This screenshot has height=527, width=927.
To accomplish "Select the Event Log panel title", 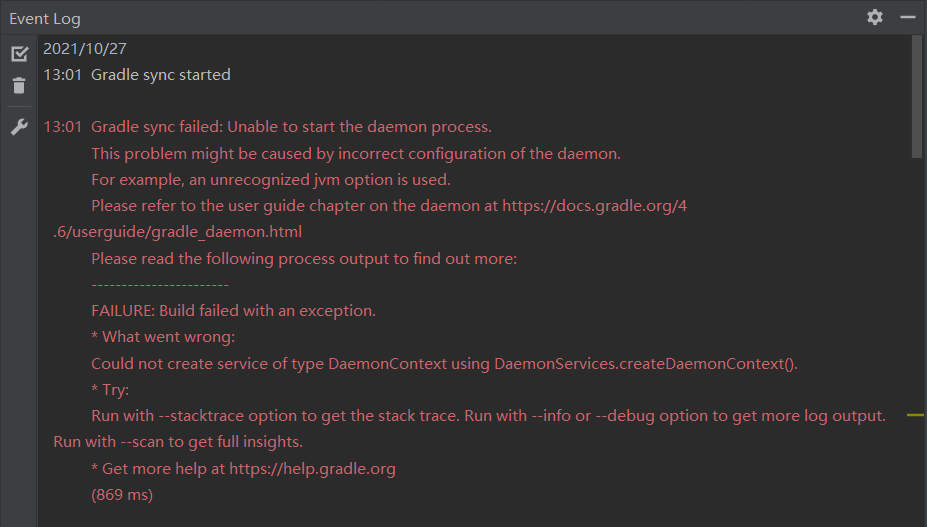I will (x=45, y=19).
